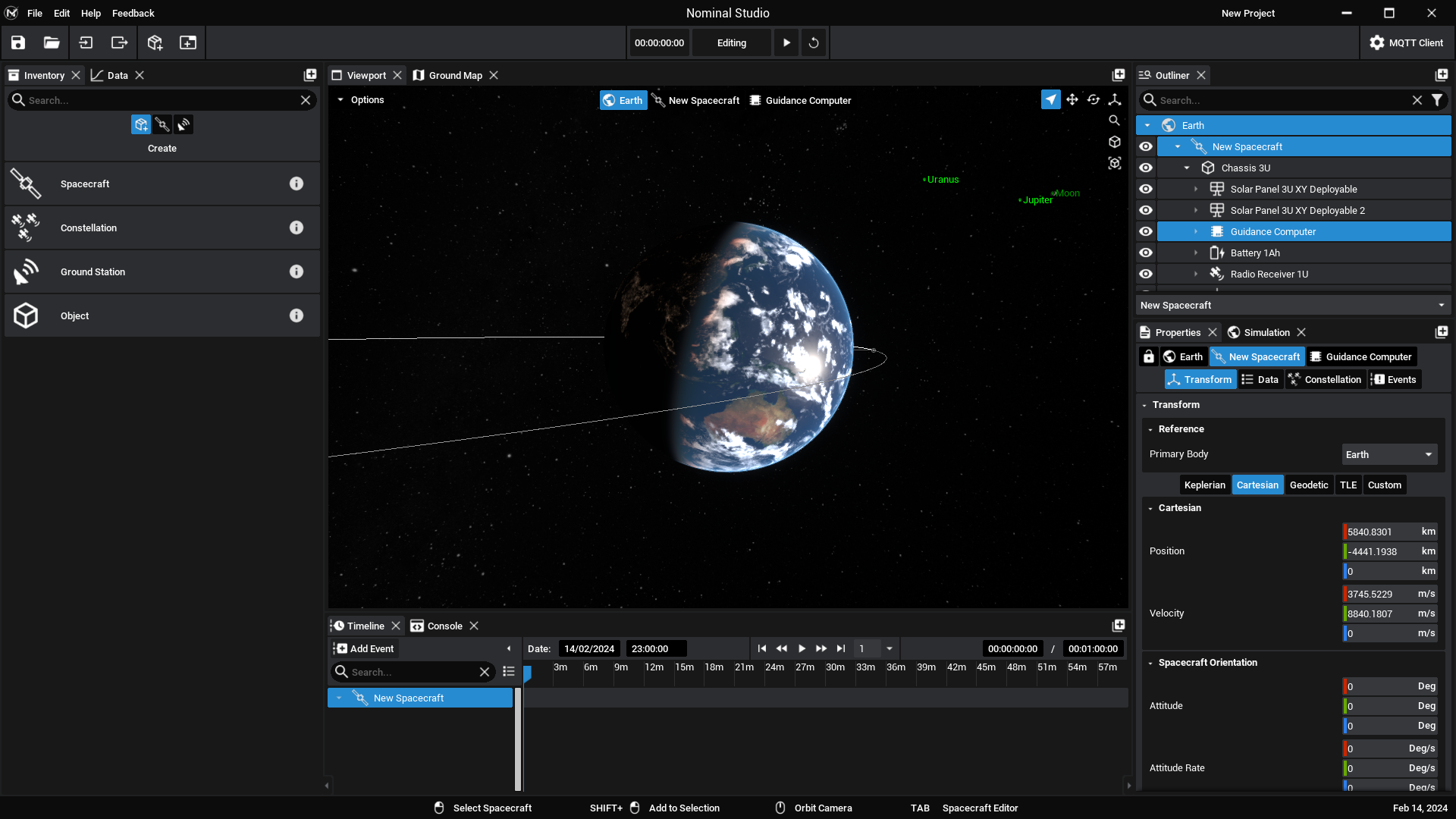Image resolution: width=1456 pixels, height=819 pixels.
Task: Click the timeline time field 23:00:00
Action: pos(656,648)
